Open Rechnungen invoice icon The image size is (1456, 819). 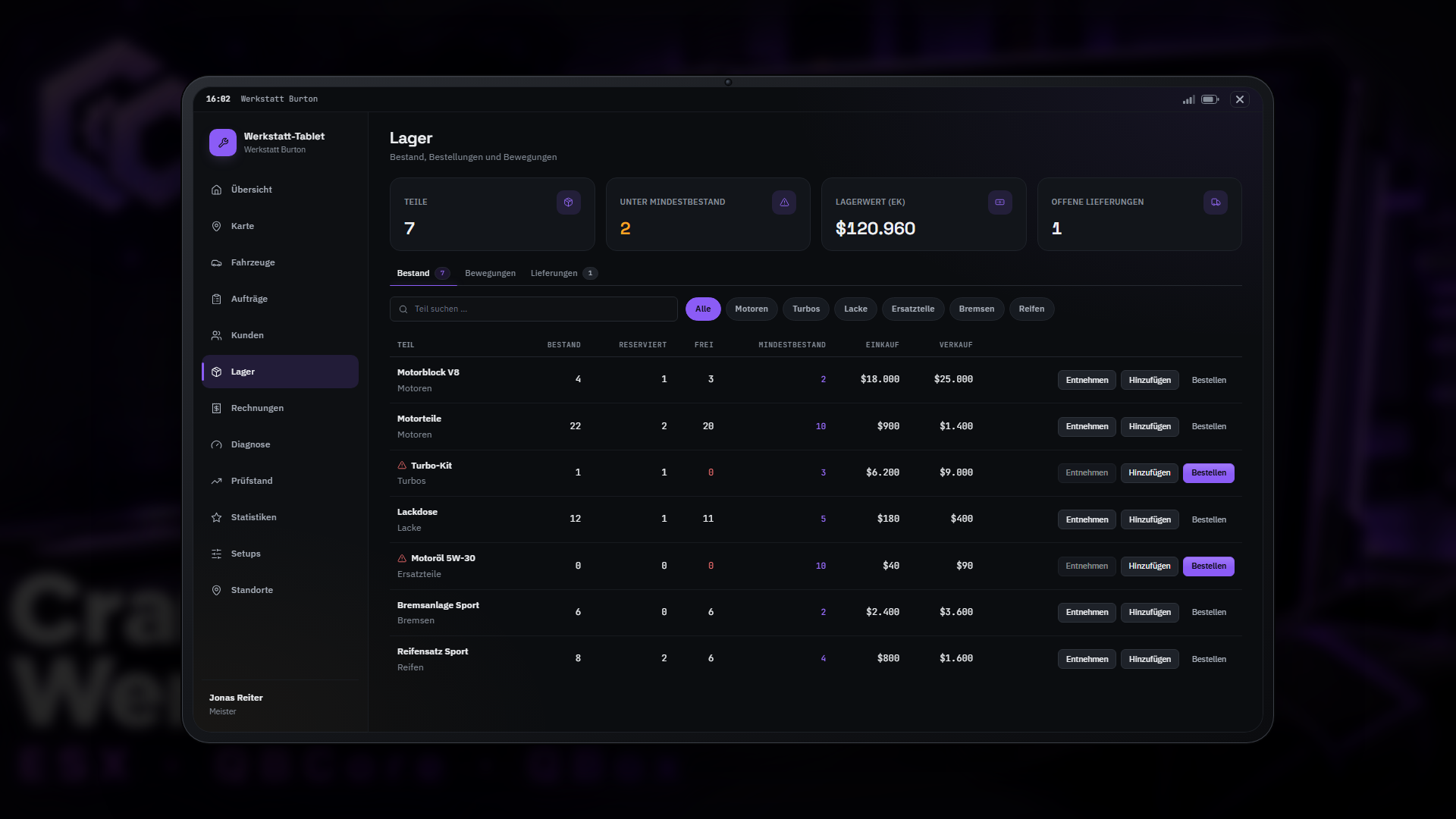point(216,408)
